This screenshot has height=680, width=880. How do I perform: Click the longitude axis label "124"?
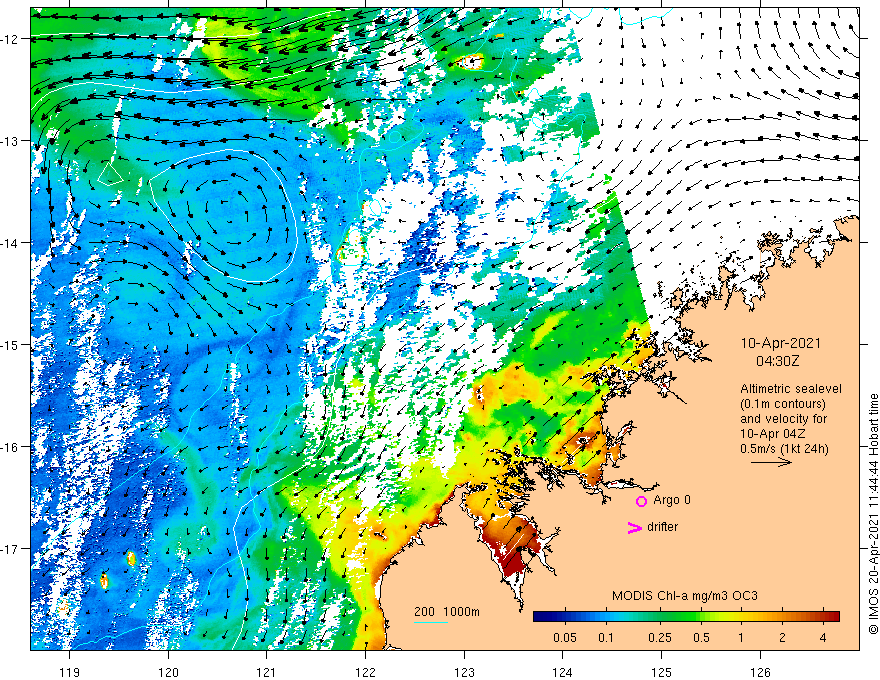click(563, 672)
